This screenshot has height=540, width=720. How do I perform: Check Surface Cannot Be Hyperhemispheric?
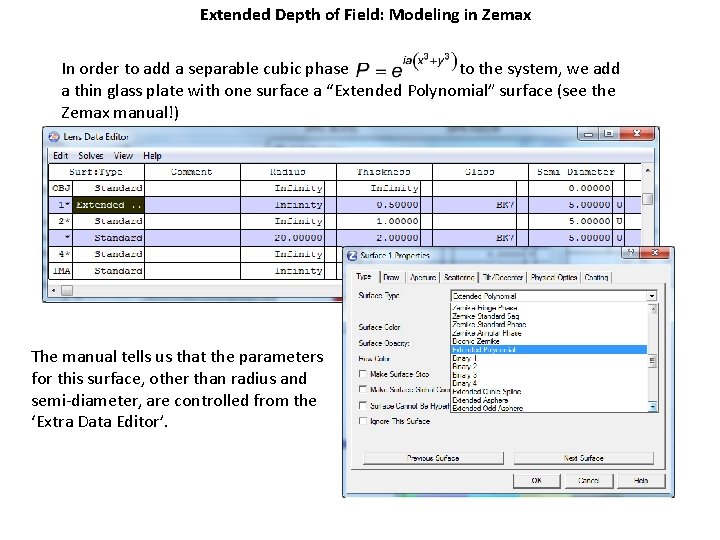pyautogui.click(x=363, y=405)
